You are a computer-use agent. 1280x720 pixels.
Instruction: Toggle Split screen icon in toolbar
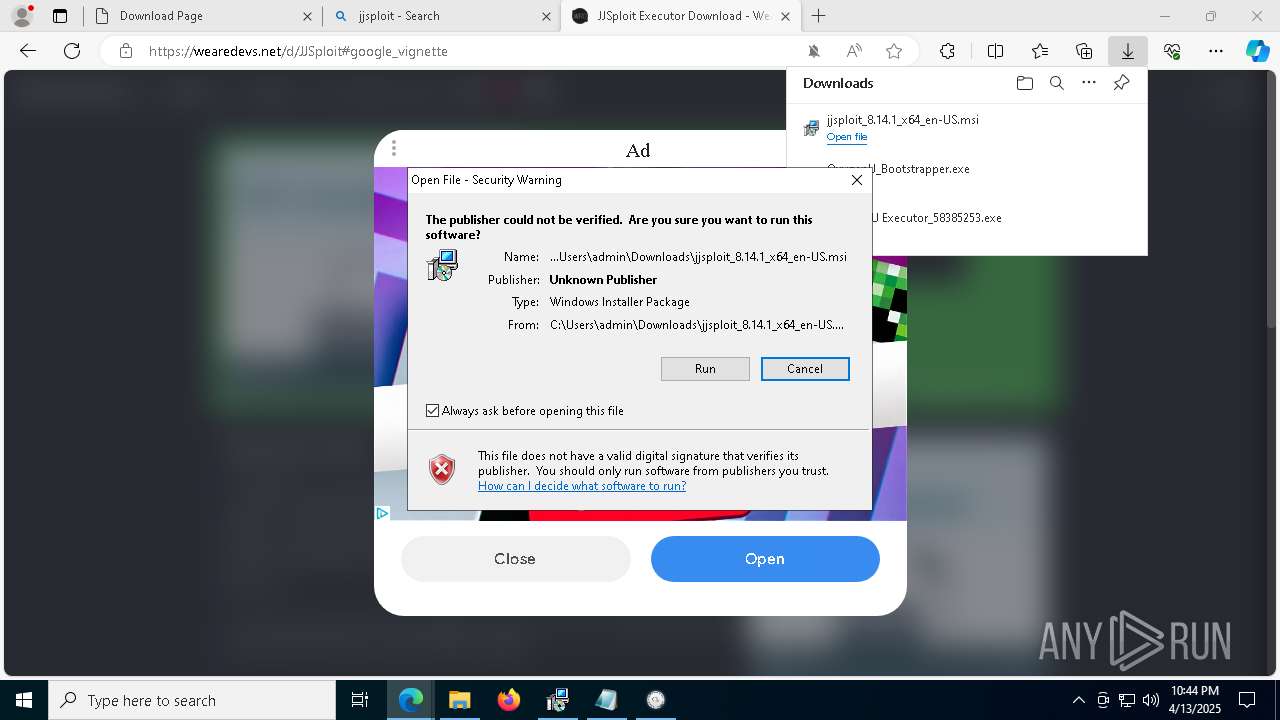pyautogui.click(x=995, y=51)
